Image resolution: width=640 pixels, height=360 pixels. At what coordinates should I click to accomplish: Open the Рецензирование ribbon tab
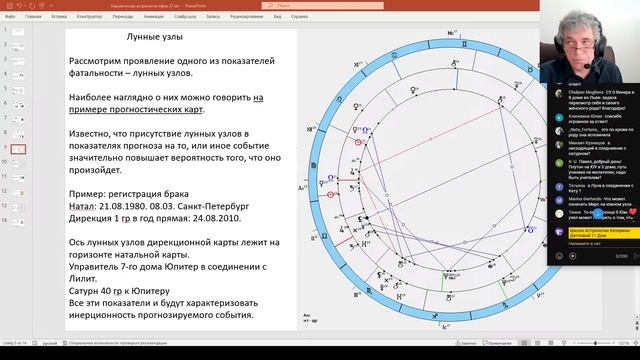click(246, 17)
